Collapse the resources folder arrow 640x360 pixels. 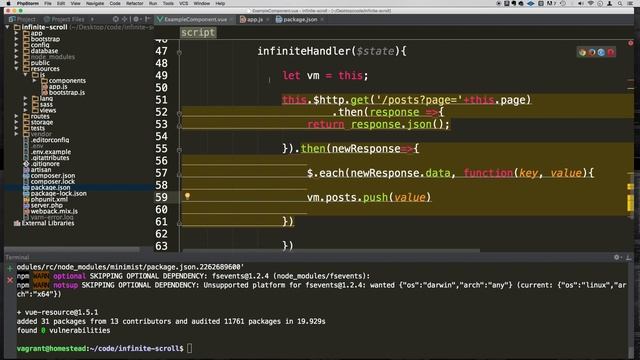coord(16,69)
